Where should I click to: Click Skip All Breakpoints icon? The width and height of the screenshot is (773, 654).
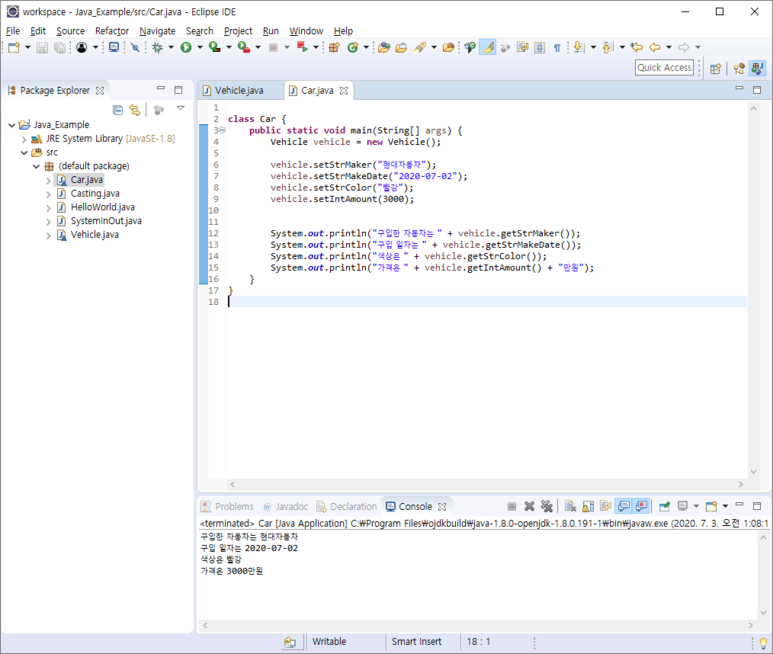tap(135, 47)
